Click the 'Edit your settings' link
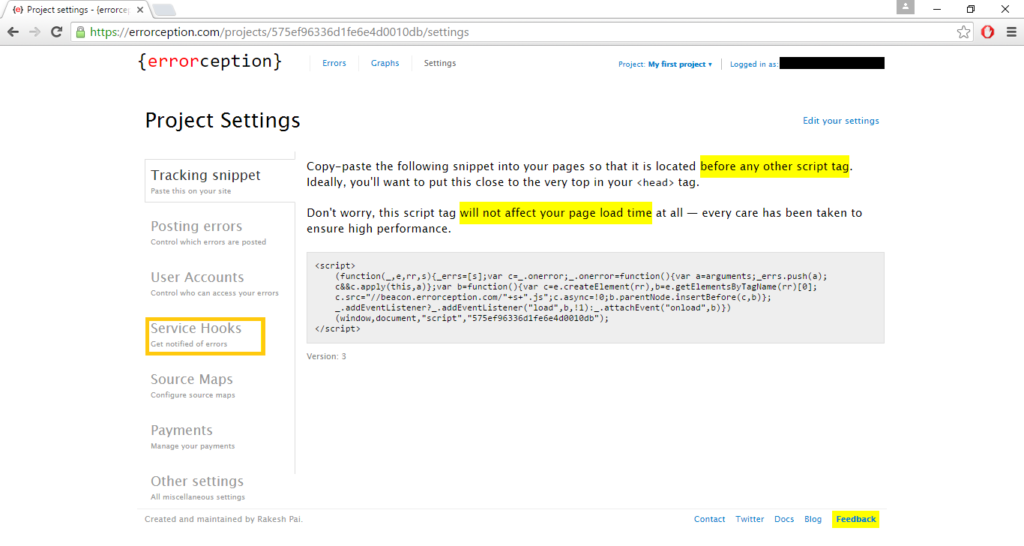The image size is (1024, 546). [840, 121]
